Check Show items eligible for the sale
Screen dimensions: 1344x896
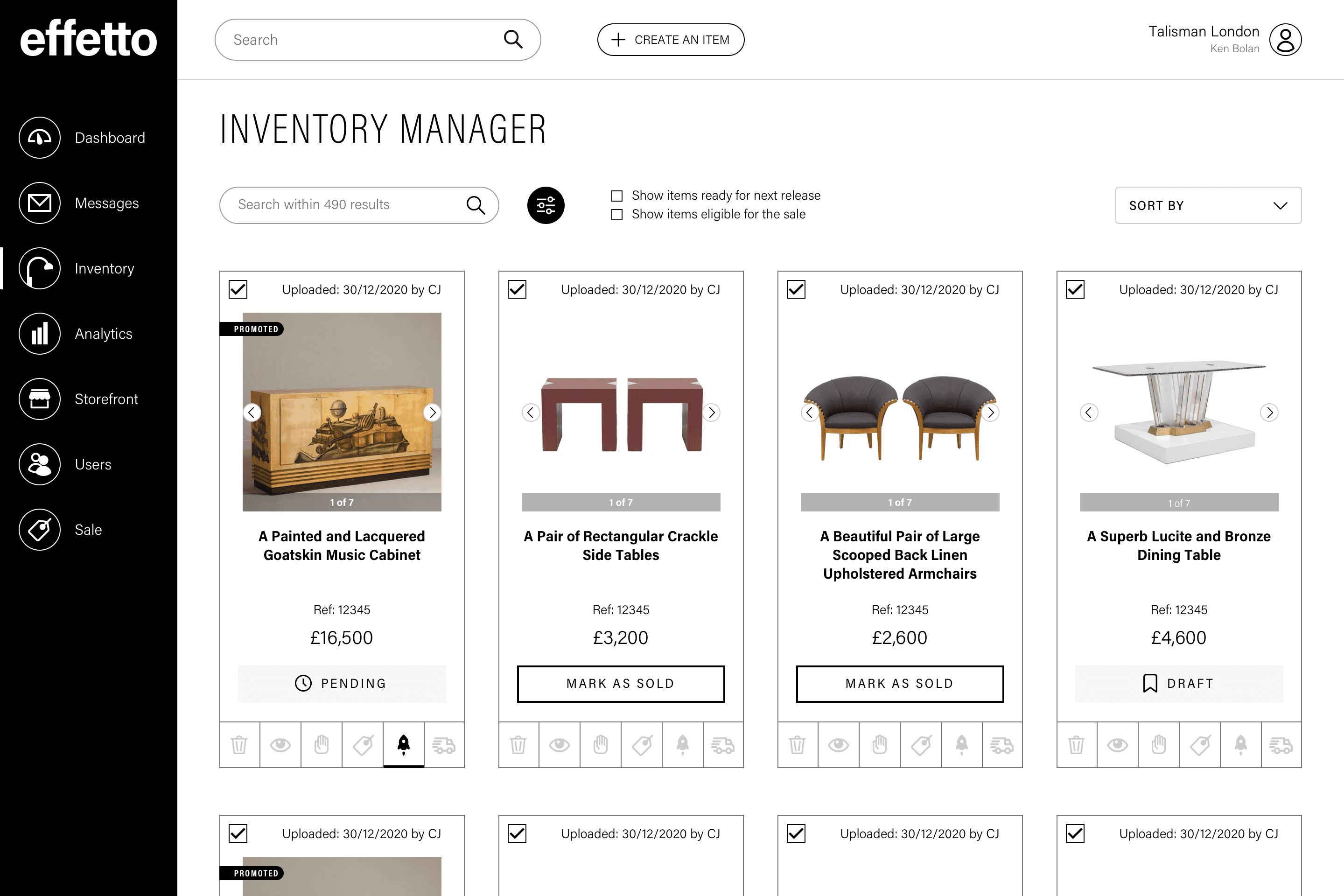pyautogui.click(x=616, y=215)
